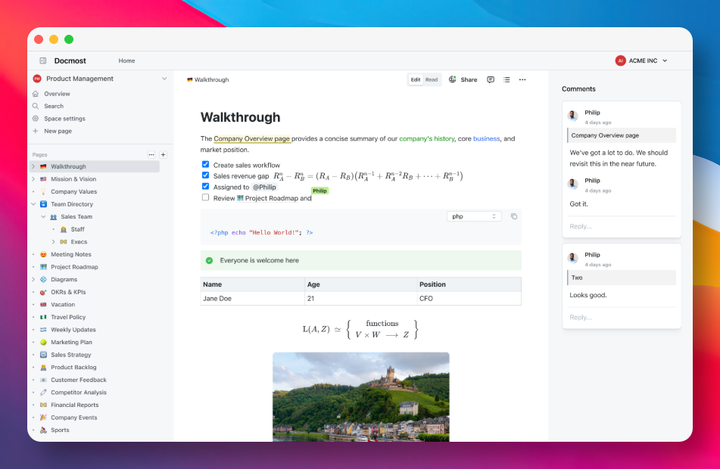Collapse the Team Directory tree chevron

34,204
